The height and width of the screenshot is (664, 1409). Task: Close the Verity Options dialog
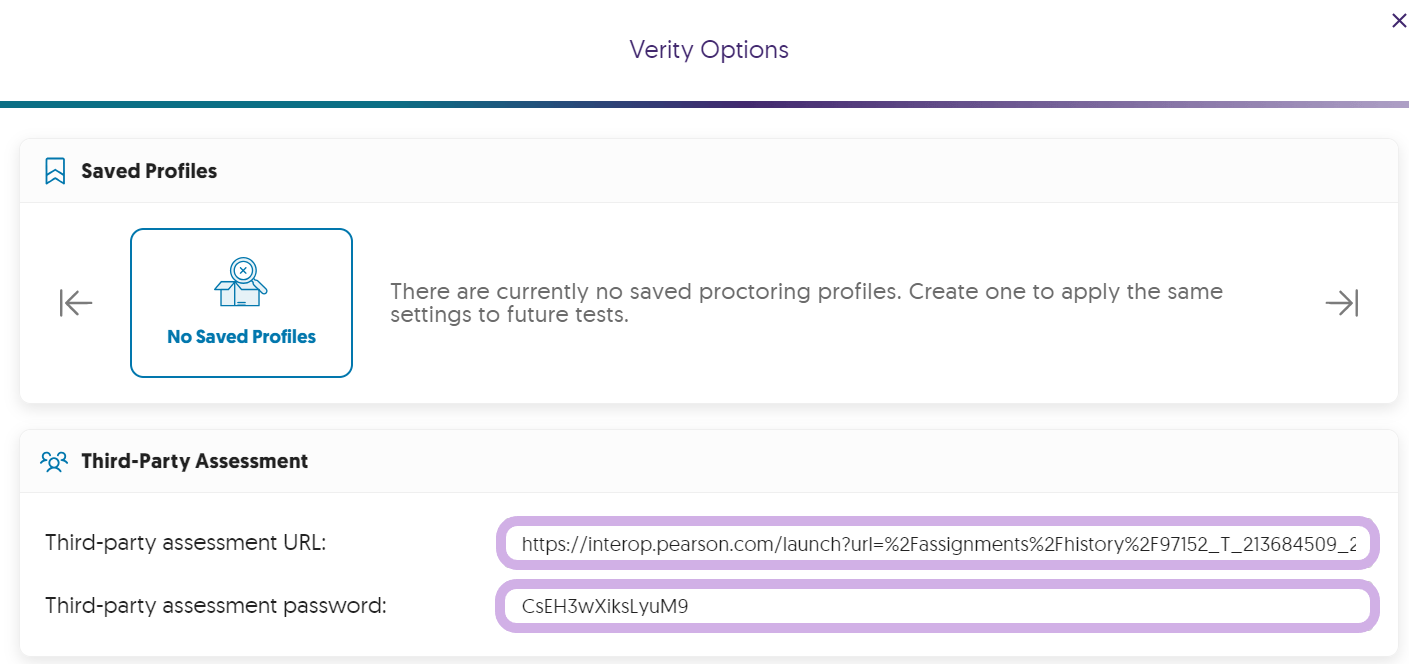(1398, 20)
